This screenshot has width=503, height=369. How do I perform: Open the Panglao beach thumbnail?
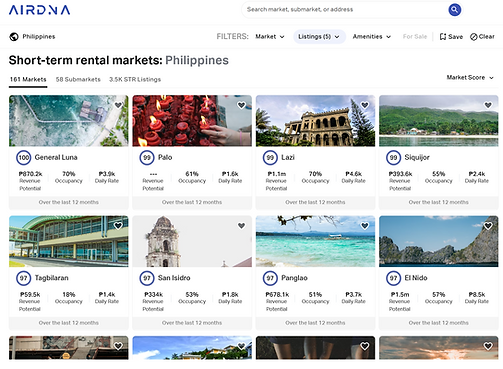[x=315, y=241]
